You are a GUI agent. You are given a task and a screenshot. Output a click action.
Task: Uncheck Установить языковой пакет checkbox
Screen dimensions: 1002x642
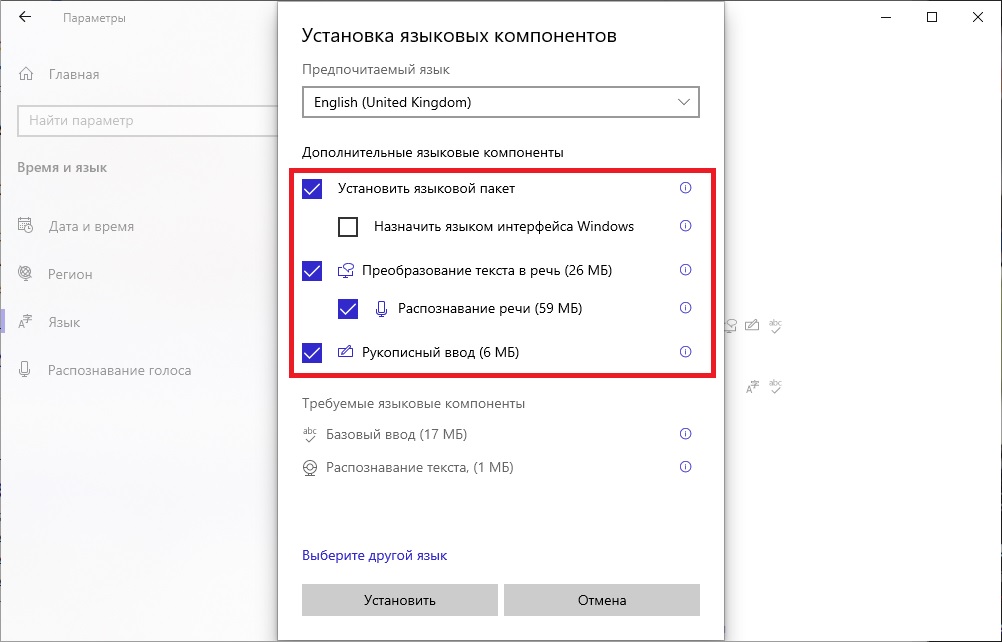pyautogui.click(x=312, y=188)
